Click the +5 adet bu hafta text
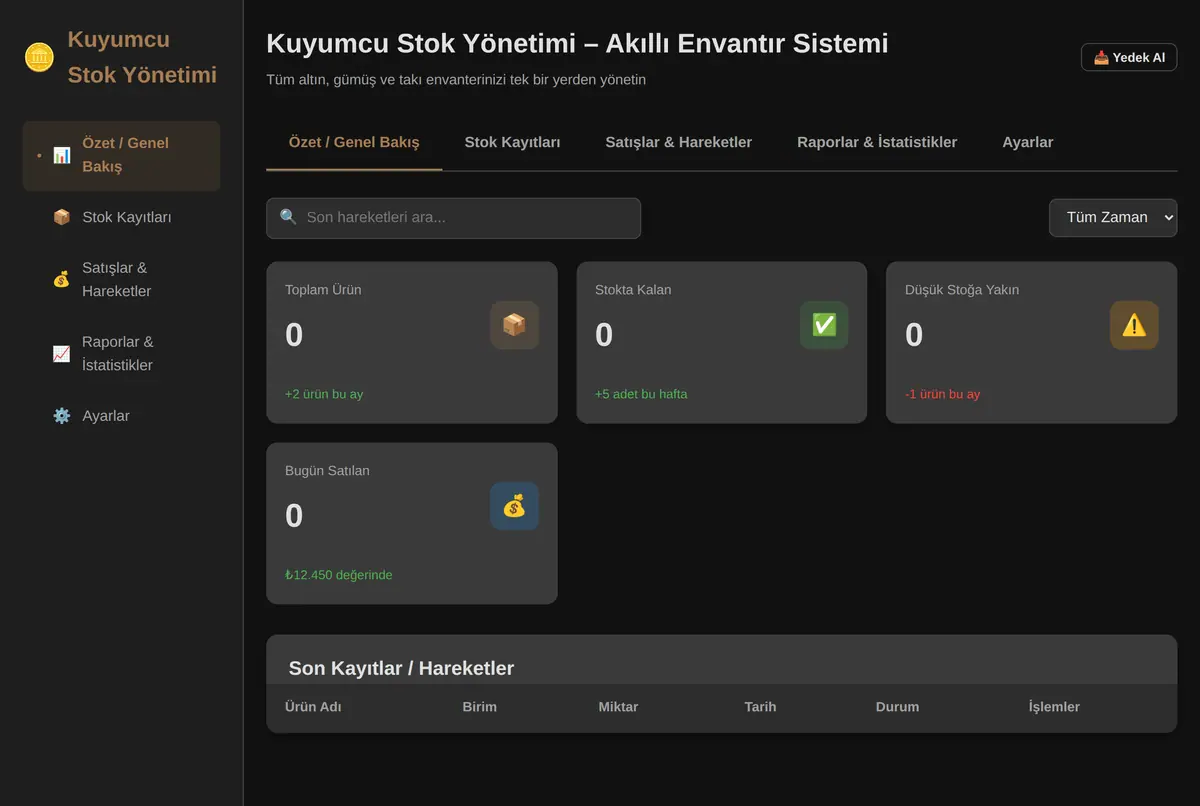The image size is (1200, 806). tap(641, 394)
